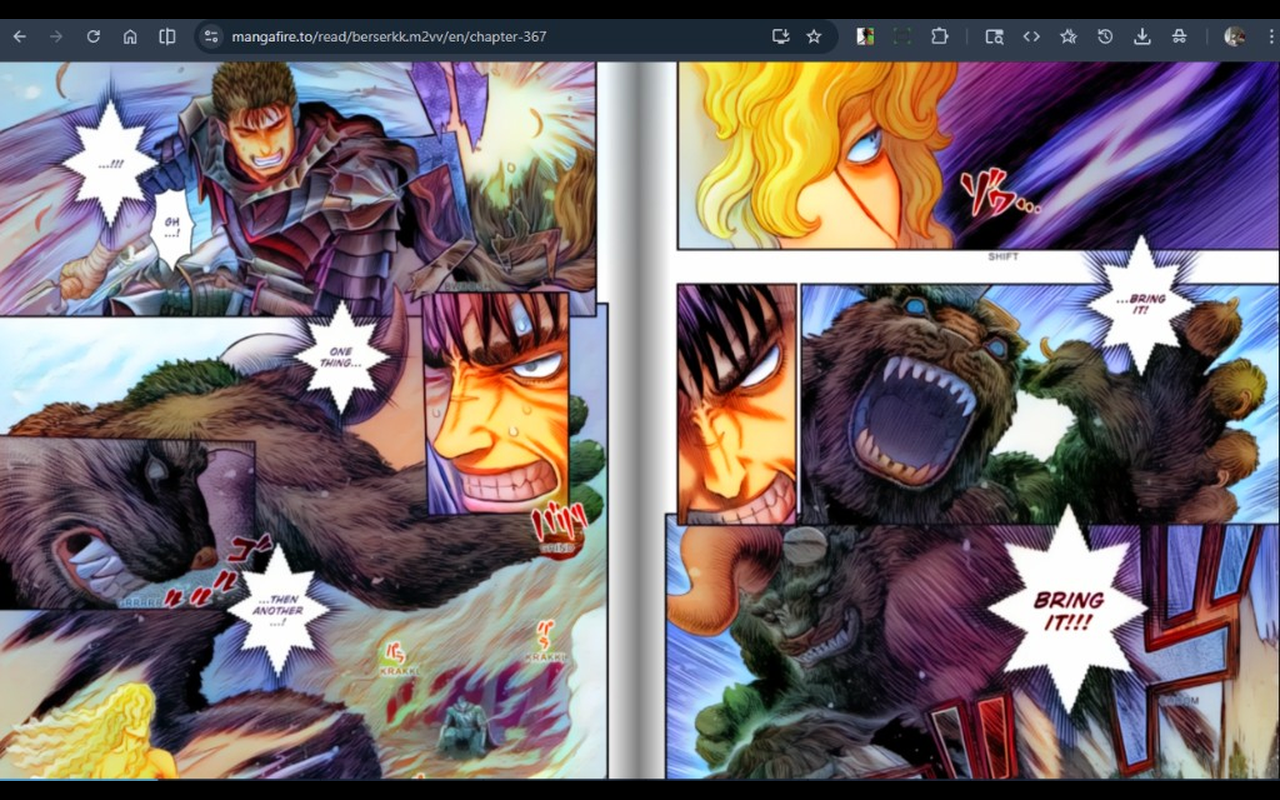
Task: Click the incognito hat-and-glasses icon
Action: tap(1179, 36)
